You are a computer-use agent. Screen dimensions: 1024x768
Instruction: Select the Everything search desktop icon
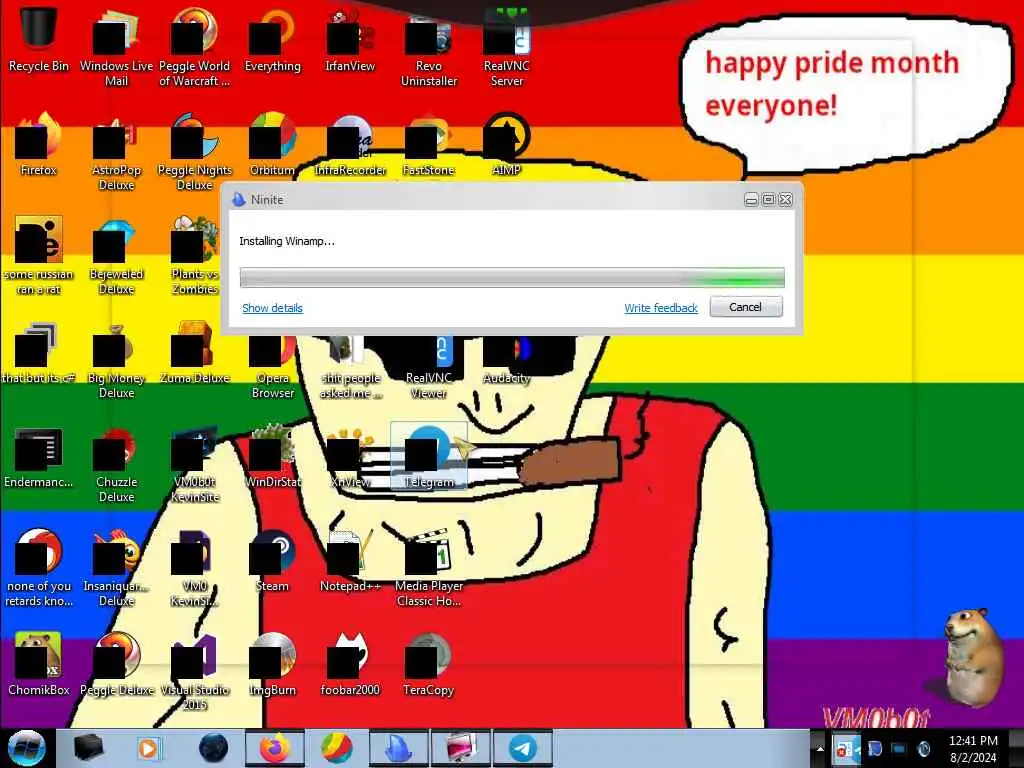(272, 39)
